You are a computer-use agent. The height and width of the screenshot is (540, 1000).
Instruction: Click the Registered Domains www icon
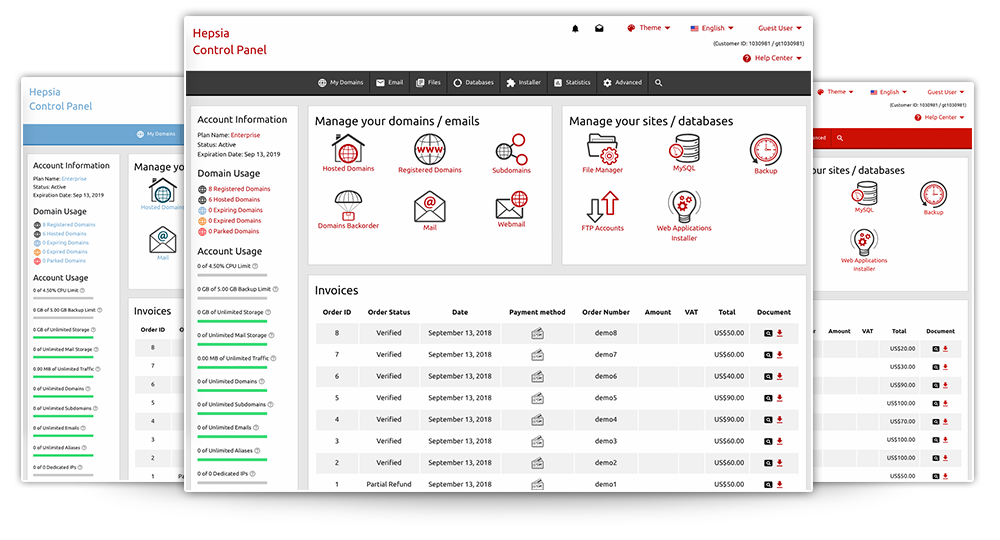429,150
